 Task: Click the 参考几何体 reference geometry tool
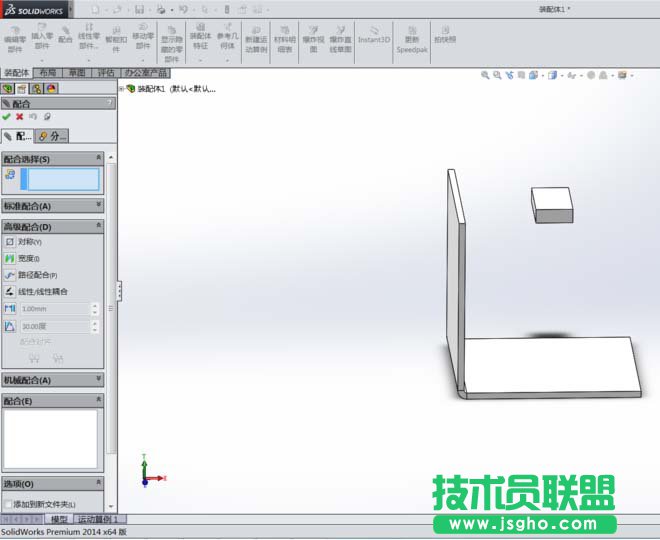(227, 37)
